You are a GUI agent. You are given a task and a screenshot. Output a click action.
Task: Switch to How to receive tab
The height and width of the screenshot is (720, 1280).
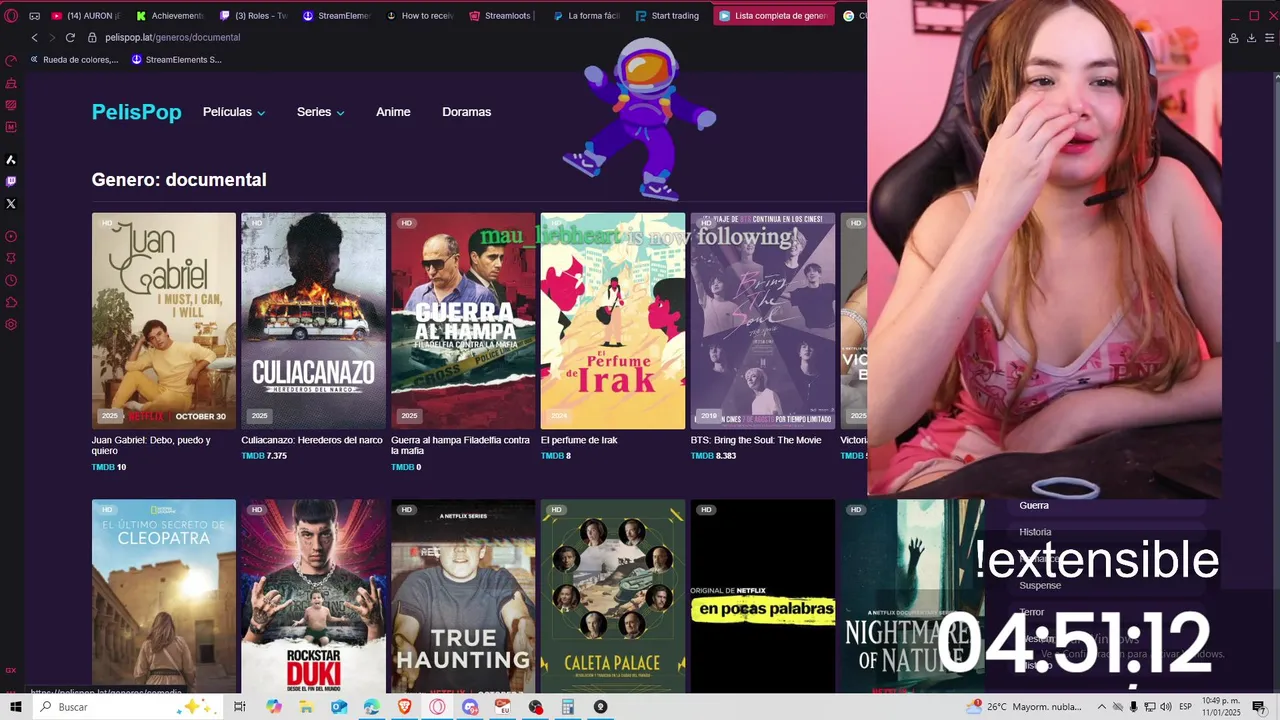pyautogui.click(x=419, y=16)
